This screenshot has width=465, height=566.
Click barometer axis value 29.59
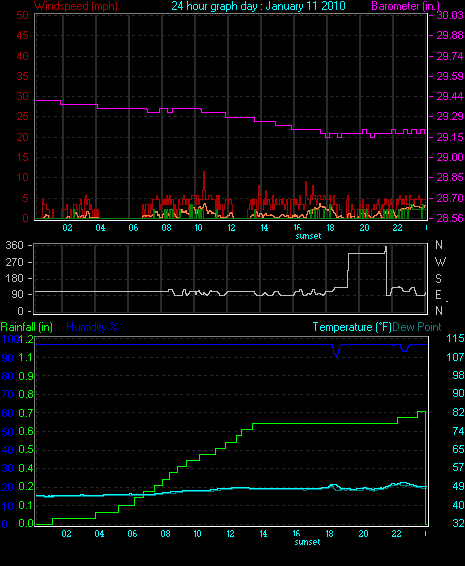pyautogui.click(x=450, y=76)
